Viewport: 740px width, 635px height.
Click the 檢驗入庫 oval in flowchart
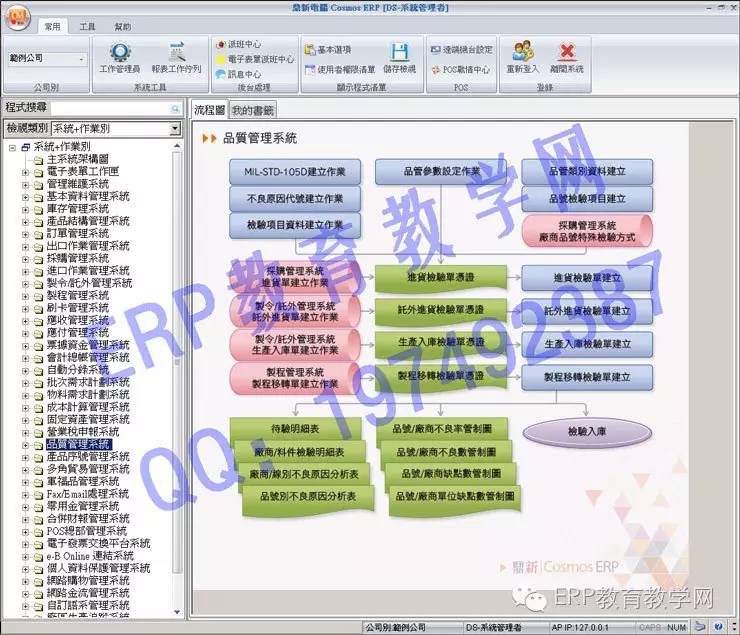point(581,432)
